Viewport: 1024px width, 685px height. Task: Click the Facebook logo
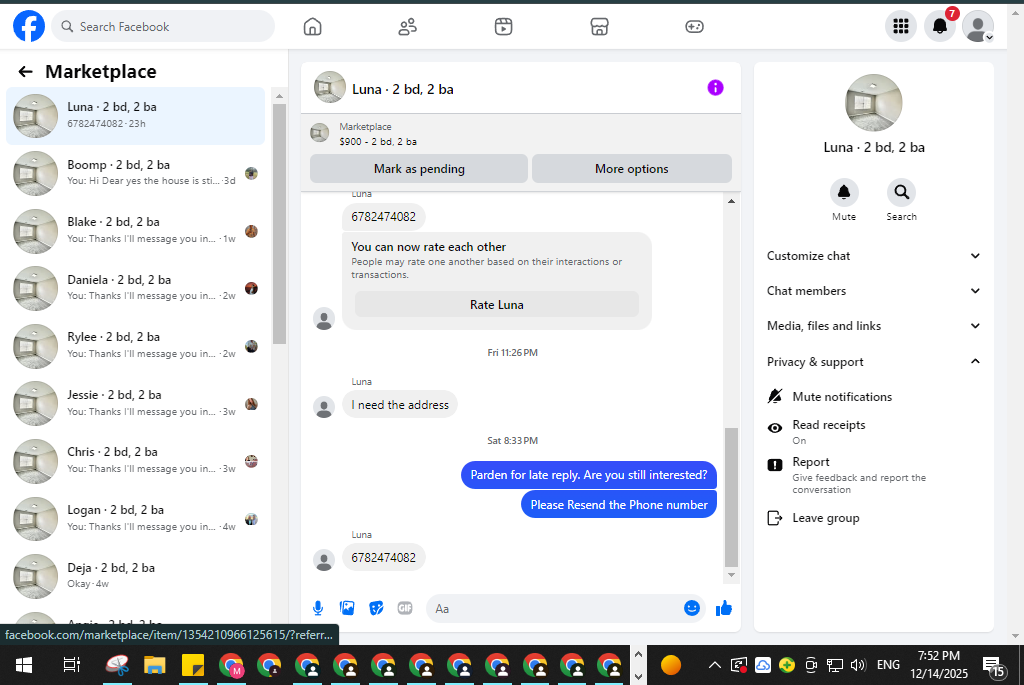pyautogui.click(x=29, y=26)
